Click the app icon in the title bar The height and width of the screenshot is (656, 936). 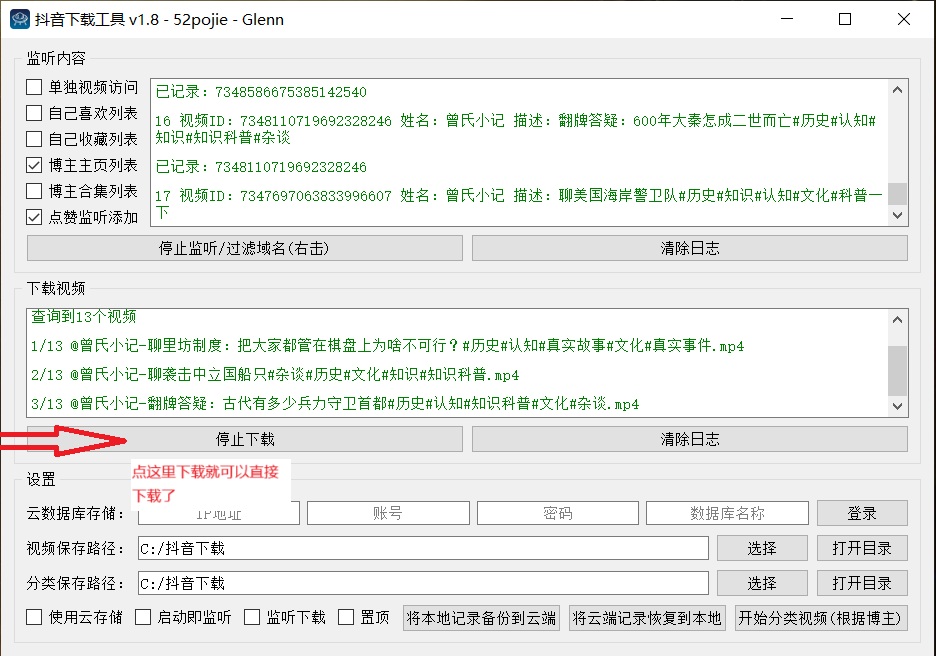coord(20,19)
